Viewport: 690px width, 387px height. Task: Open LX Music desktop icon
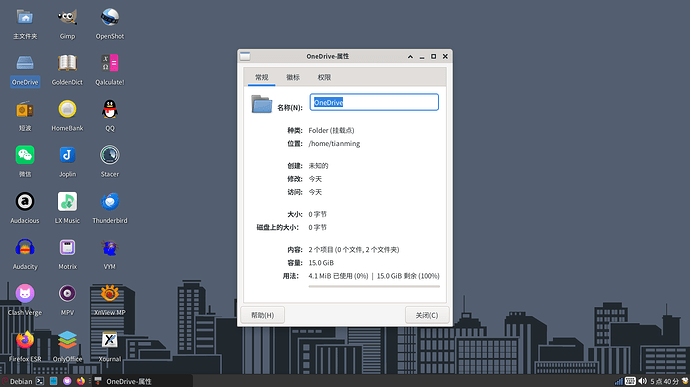pos(67,202)
